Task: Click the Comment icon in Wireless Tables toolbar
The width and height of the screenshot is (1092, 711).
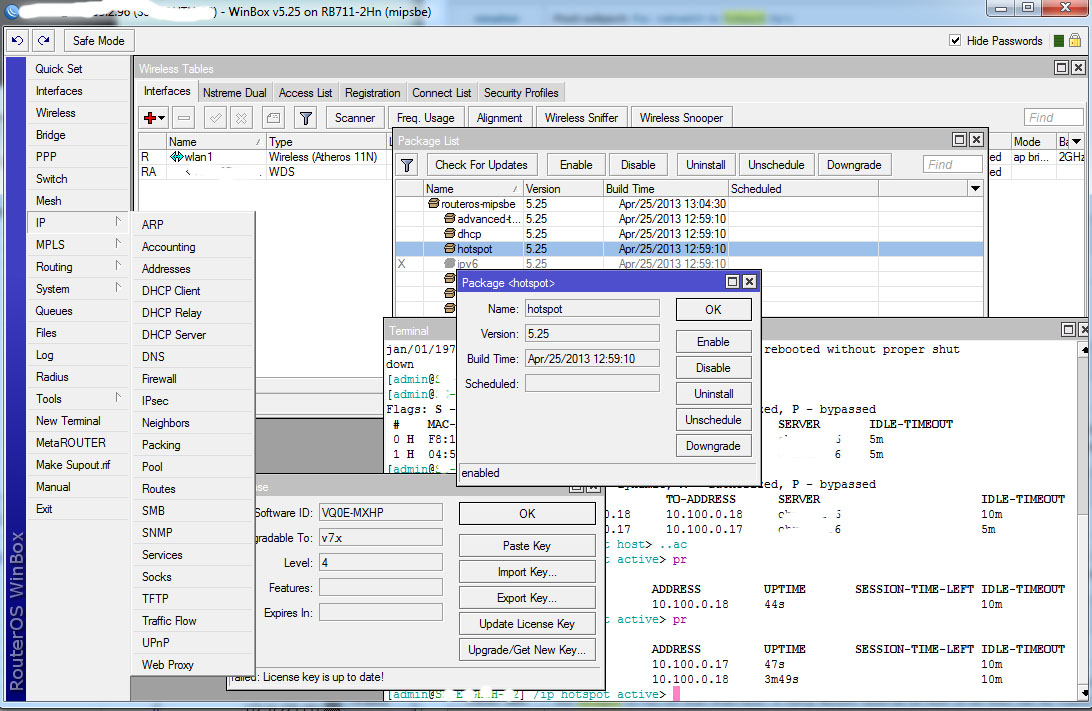Action: click(x=273, y=118)
